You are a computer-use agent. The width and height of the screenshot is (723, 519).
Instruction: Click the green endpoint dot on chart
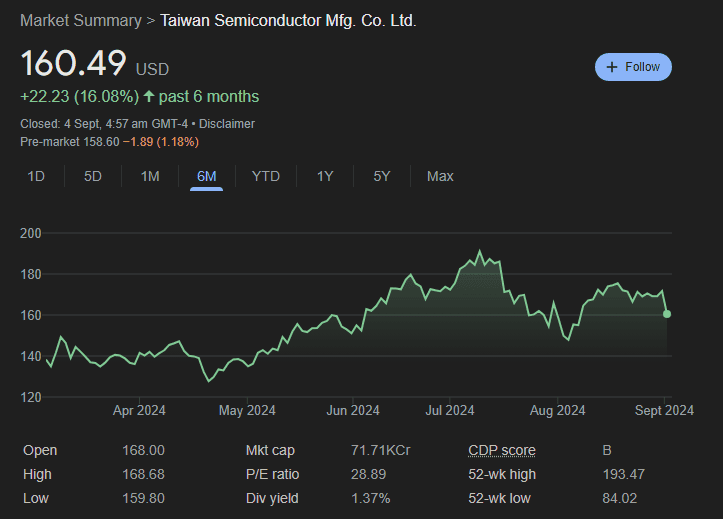coord(667,314)
